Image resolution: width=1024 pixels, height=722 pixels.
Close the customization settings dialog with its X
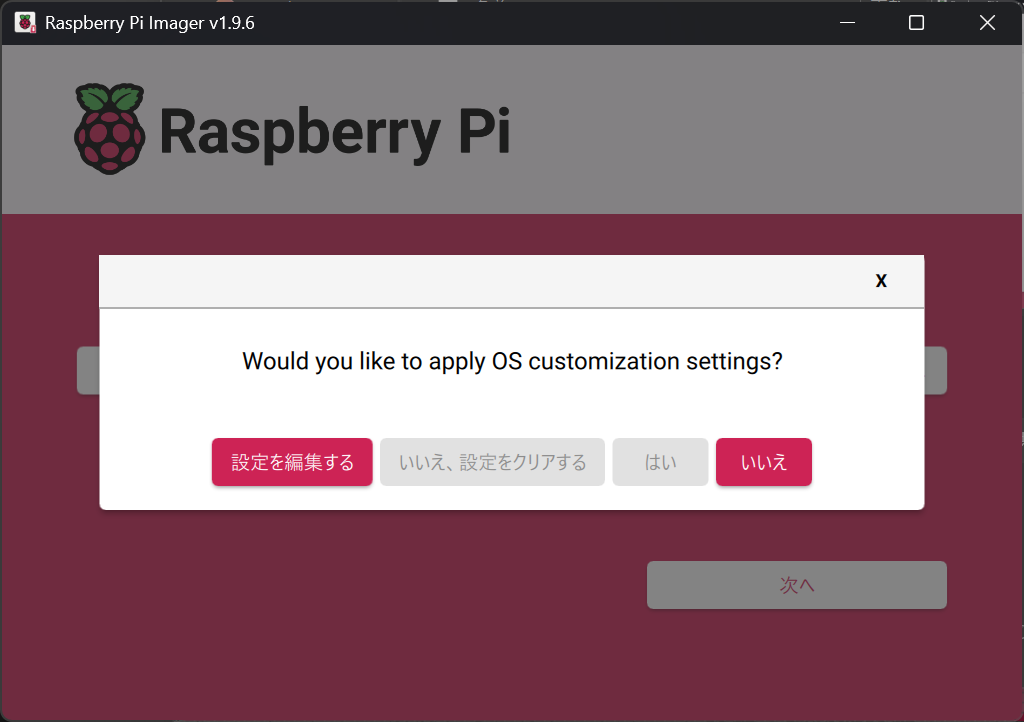pos(881,281)
